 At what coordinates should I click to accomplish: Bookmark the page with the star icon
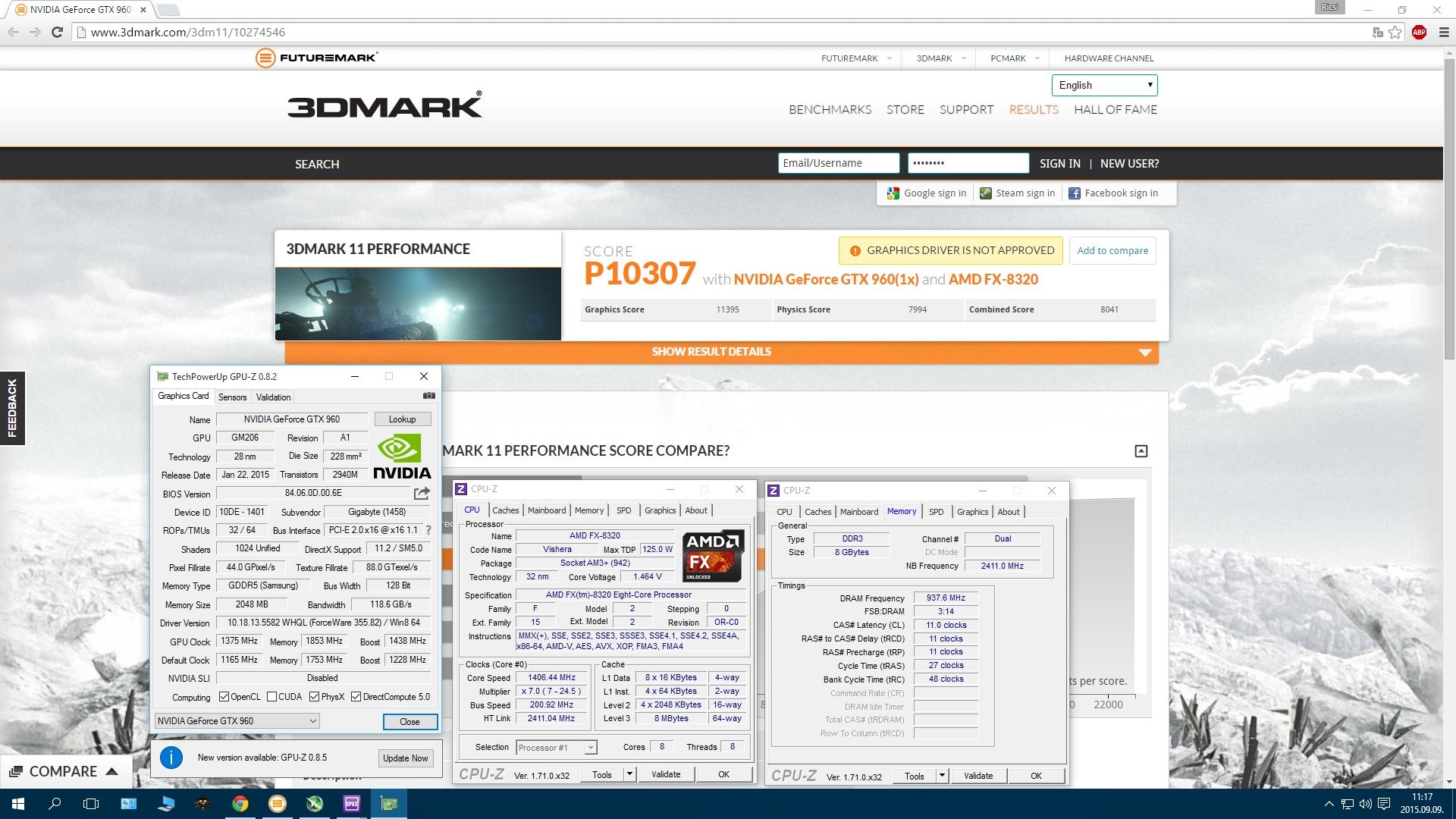[x=1395, y=32]
